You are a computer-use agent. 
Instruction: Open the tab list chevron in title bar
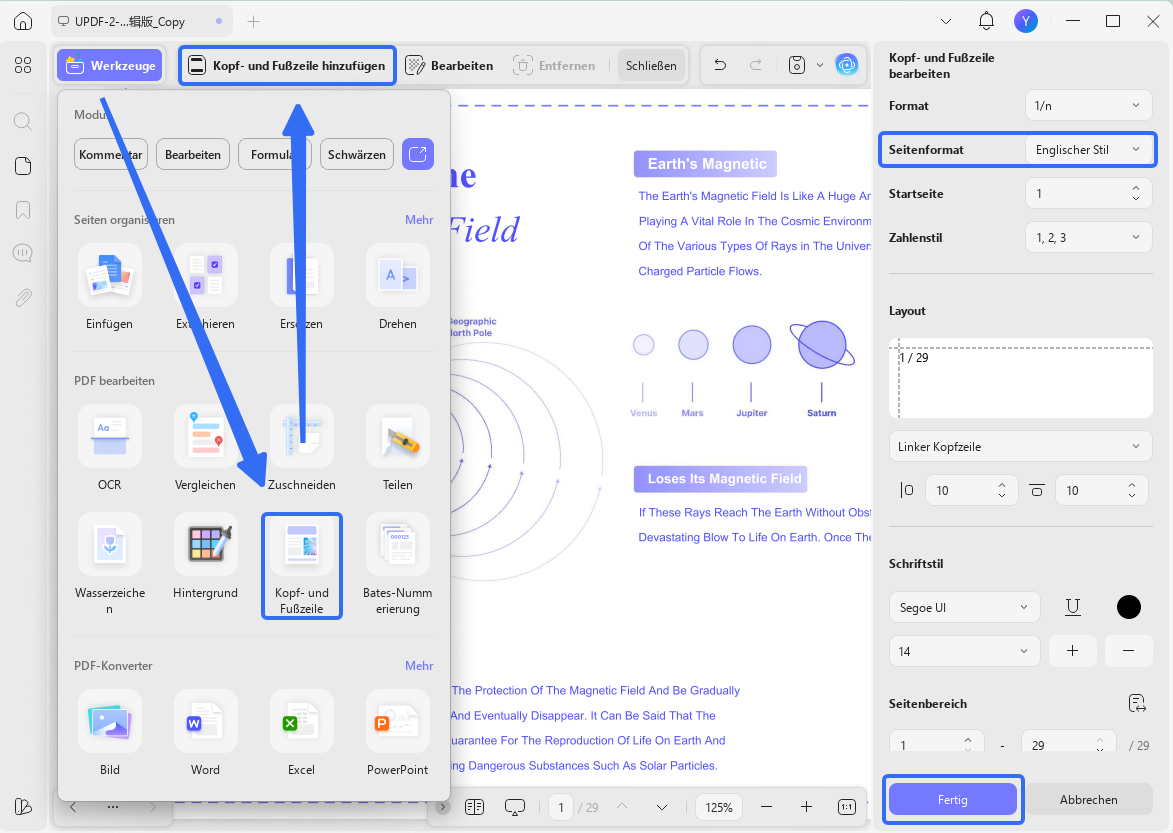(x=946, y=21)
